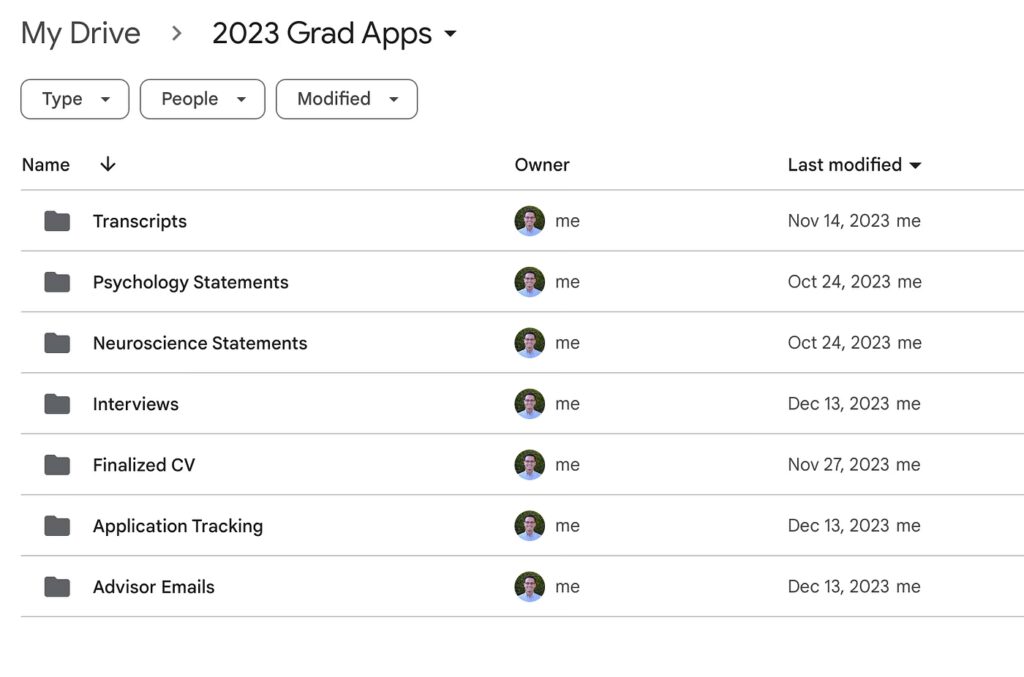1024x677 pixels.
Task: Click owner avatar in Finalized CV row
Action: coord(529,465)
